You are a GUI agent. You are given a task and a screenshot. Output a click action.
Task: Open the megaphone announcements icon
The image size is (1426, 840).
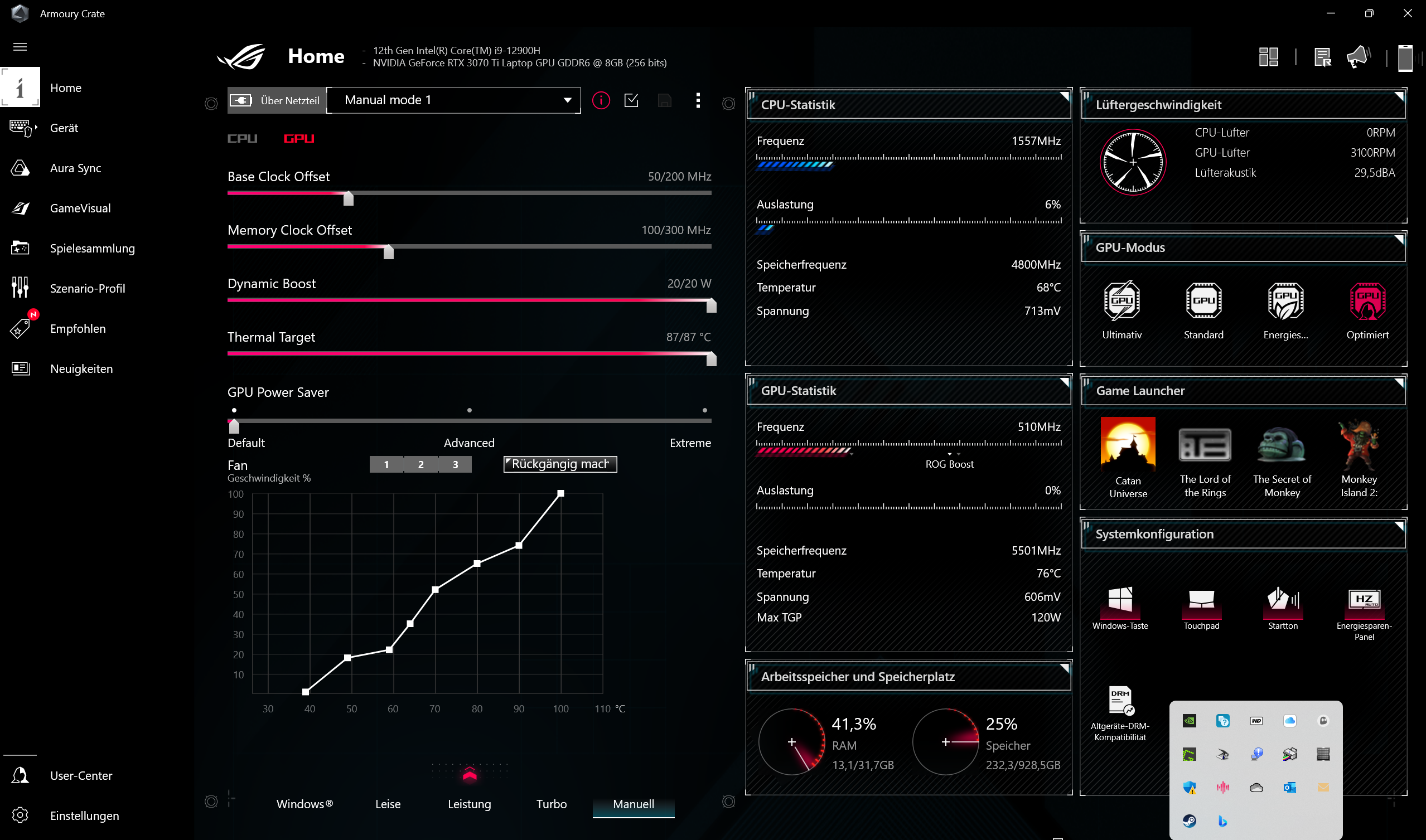click(1357, 57)
